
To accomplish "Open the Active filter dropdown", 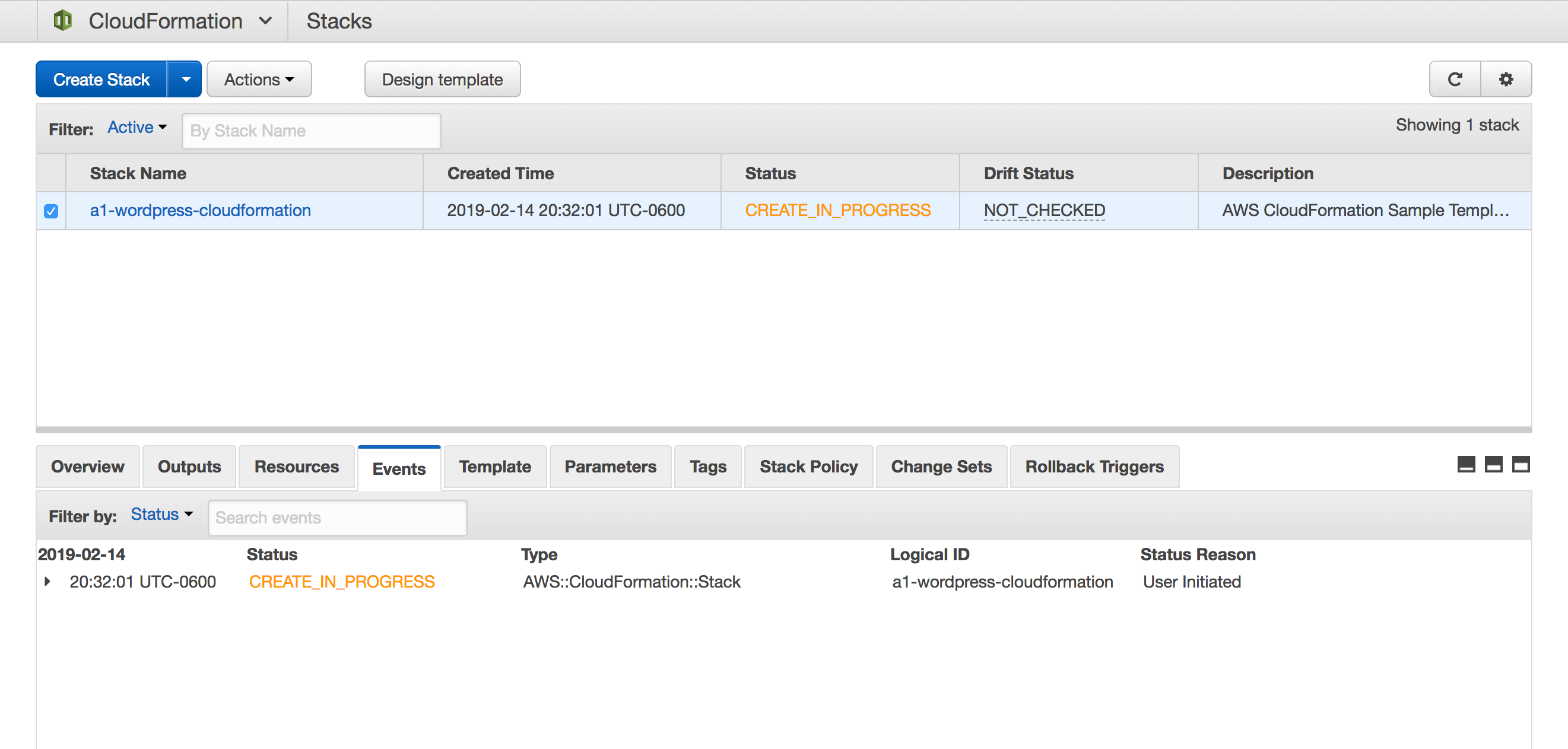I will coord(137,127).
